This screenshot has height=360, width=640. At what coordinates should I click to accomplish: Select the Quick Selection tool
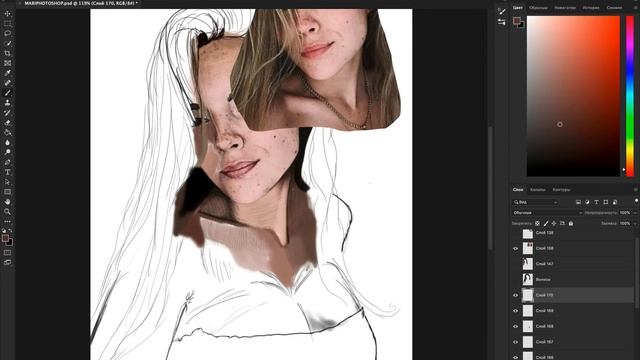pos(7,43)
